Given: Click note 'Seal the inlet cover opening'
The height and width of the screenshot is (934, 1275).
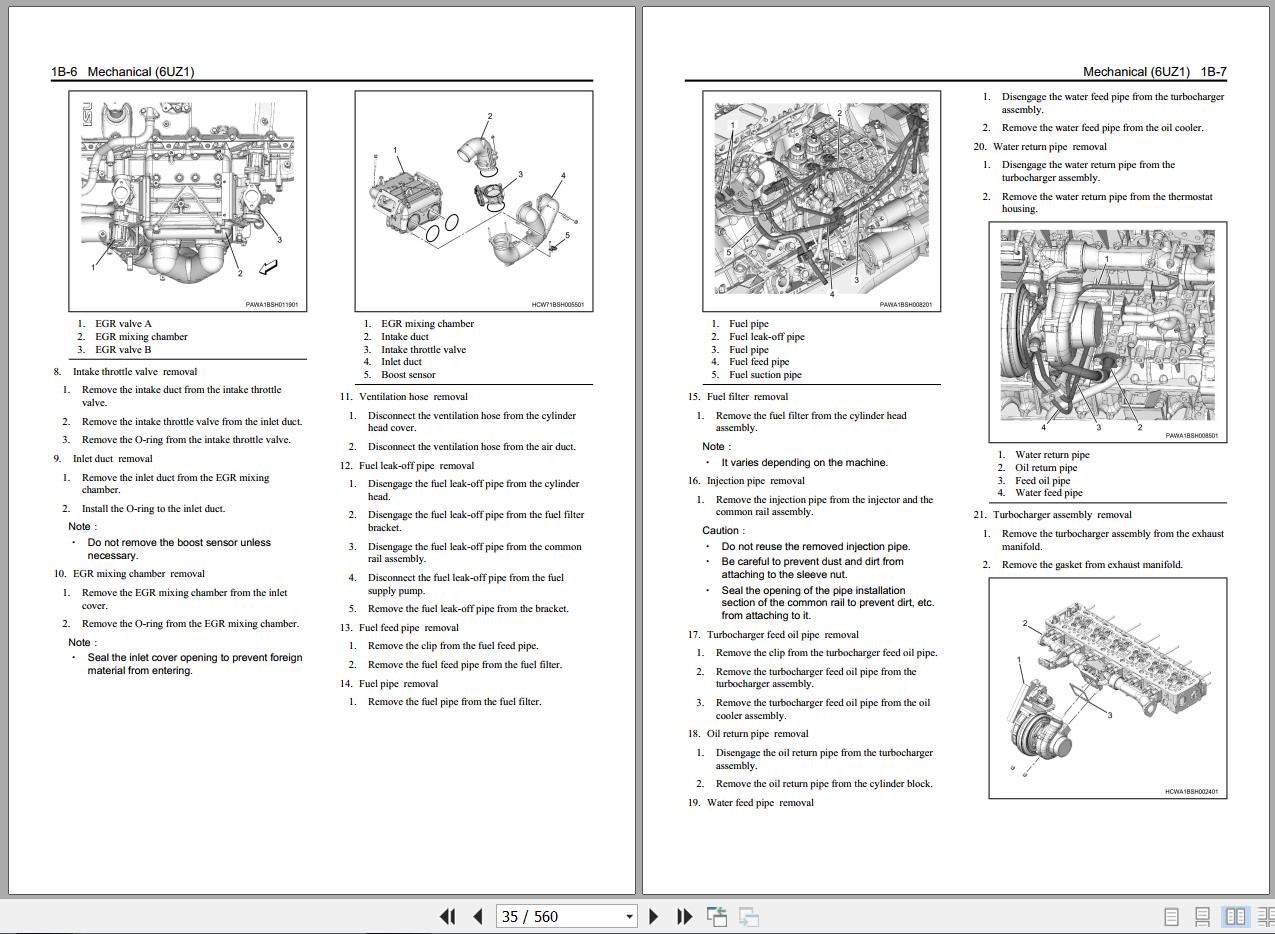Looking at the screenshot, I should coord(194,664).
